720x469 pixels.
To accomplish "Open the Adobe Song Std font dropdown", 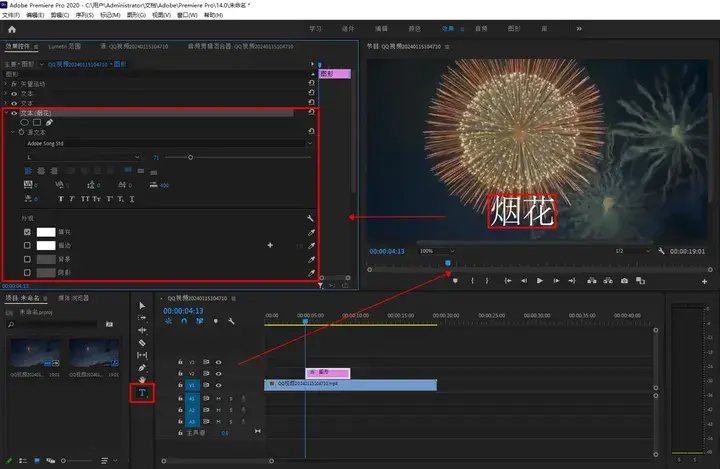I will [x=165, y=143].
